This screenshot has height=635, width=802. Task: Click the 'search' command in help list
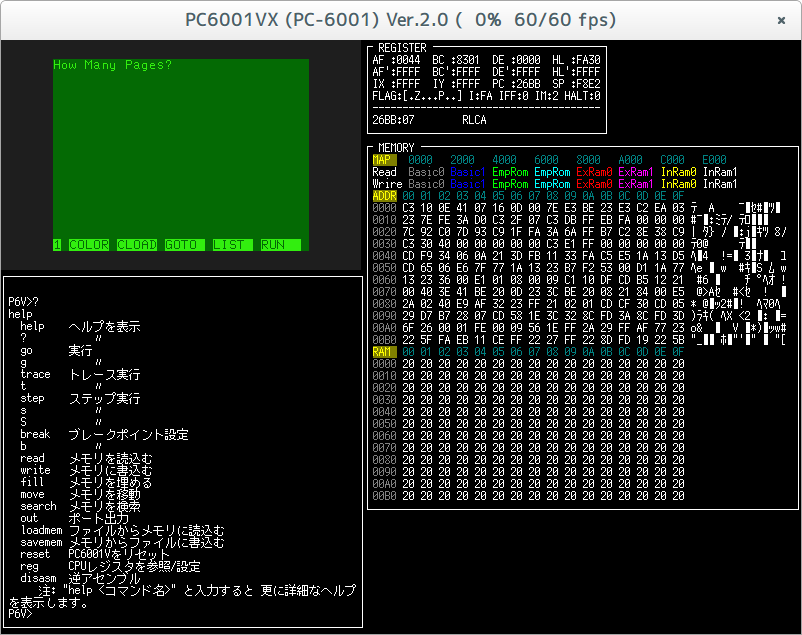[38, 506]
